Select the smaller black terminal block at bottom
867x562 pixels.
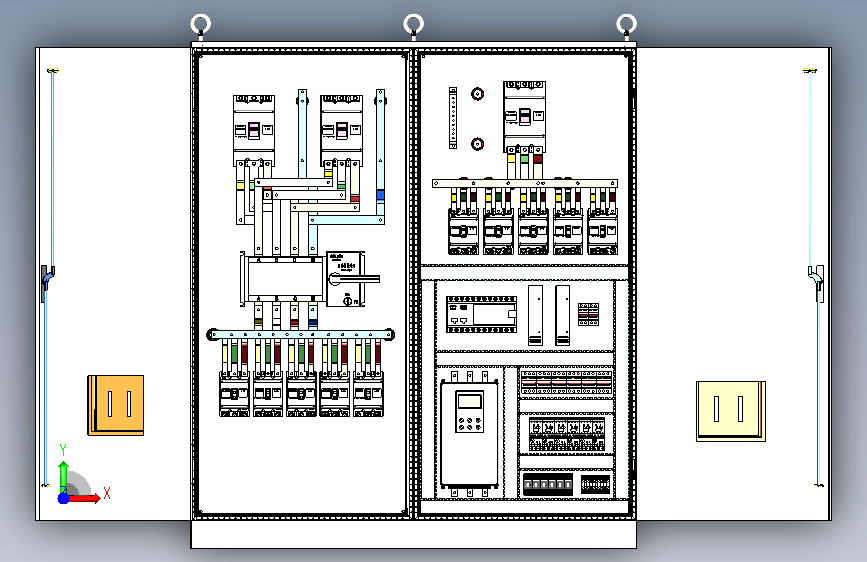596,484
